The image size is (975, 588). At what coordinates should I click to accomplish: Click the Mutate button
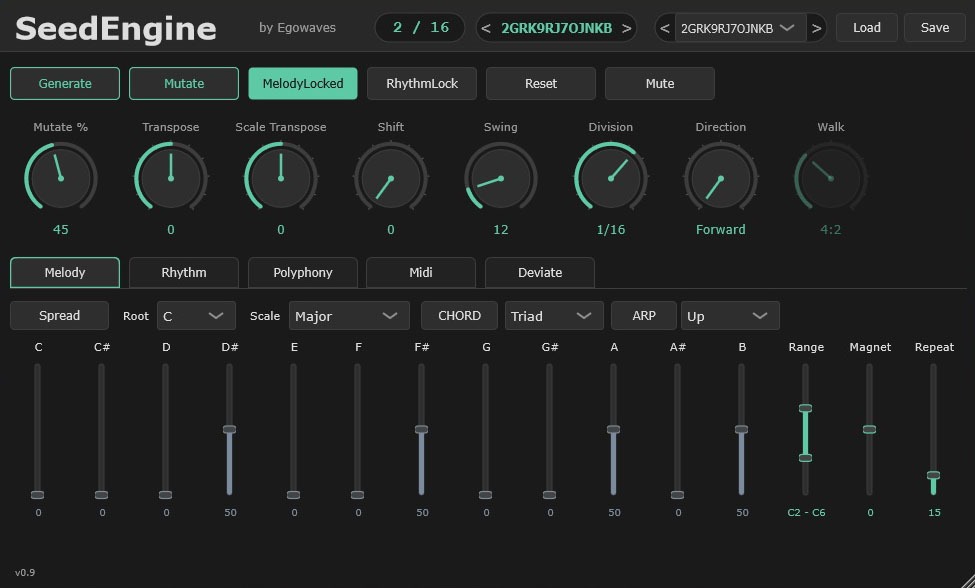click(183, 83)
